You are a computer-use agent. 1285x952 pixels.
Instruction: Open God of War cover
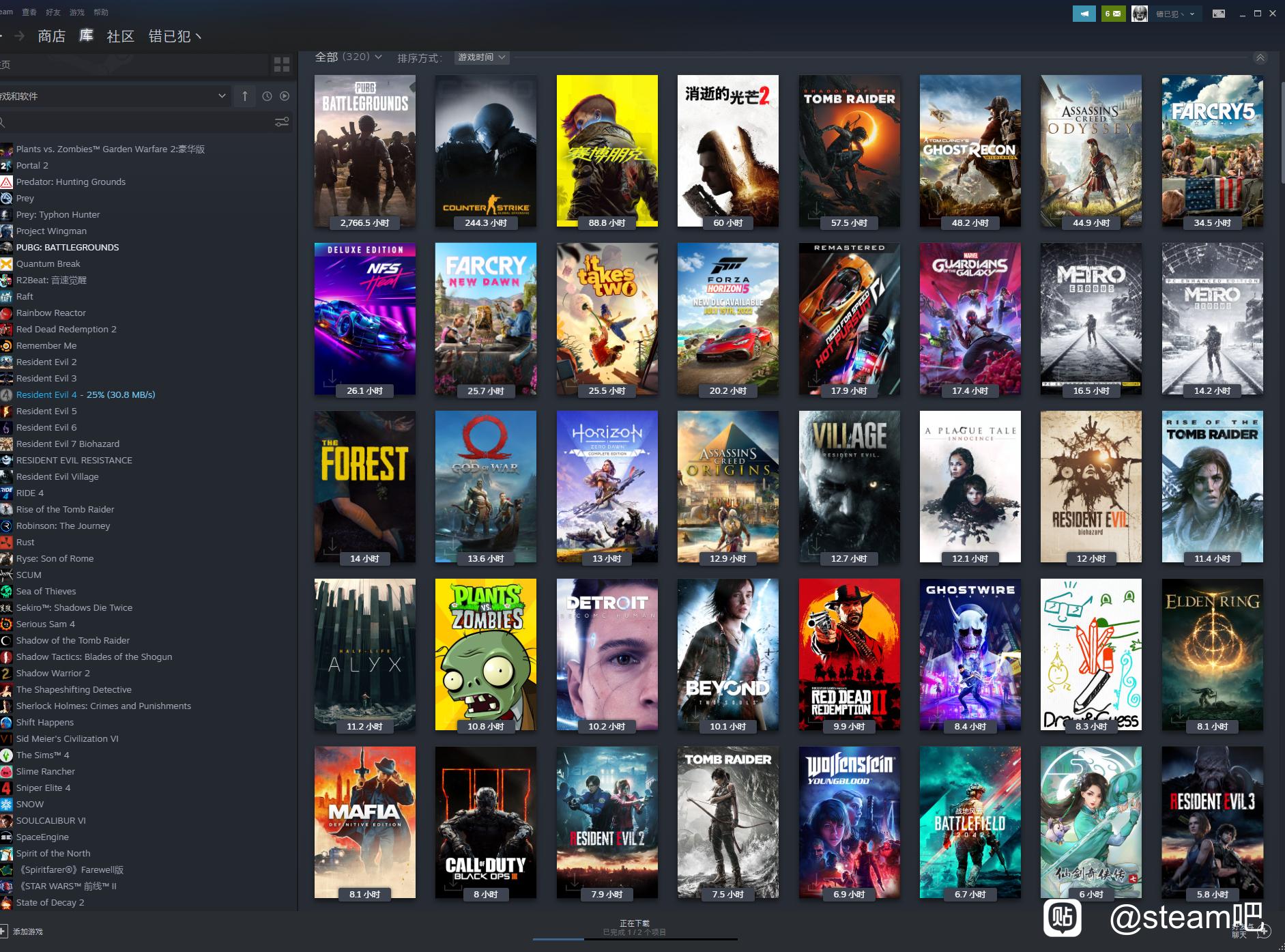click(486, 487)
